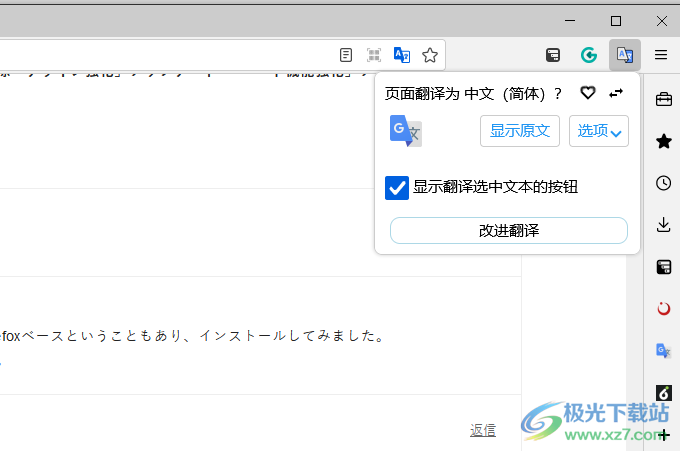The image size is (680, 451).
Task: Open reader view icon in address bar
Action: [346, 55]
